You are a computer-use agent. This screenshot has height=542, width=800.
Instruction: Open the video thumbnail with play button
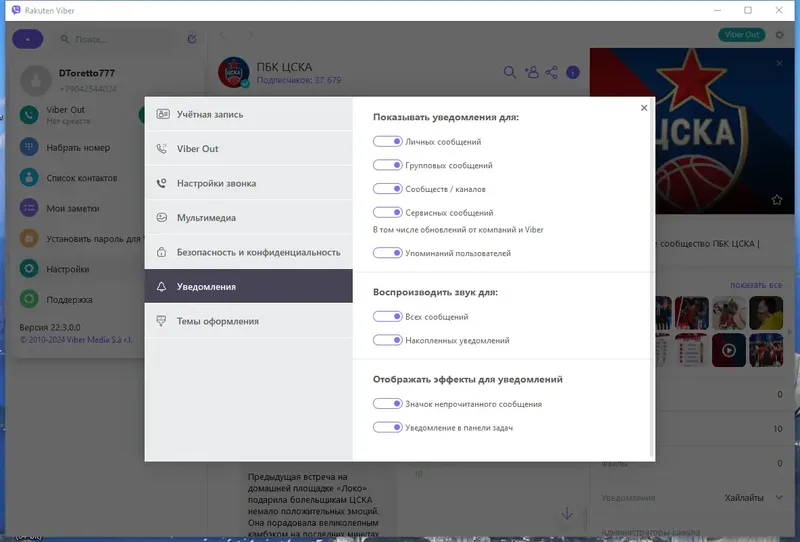729,350
